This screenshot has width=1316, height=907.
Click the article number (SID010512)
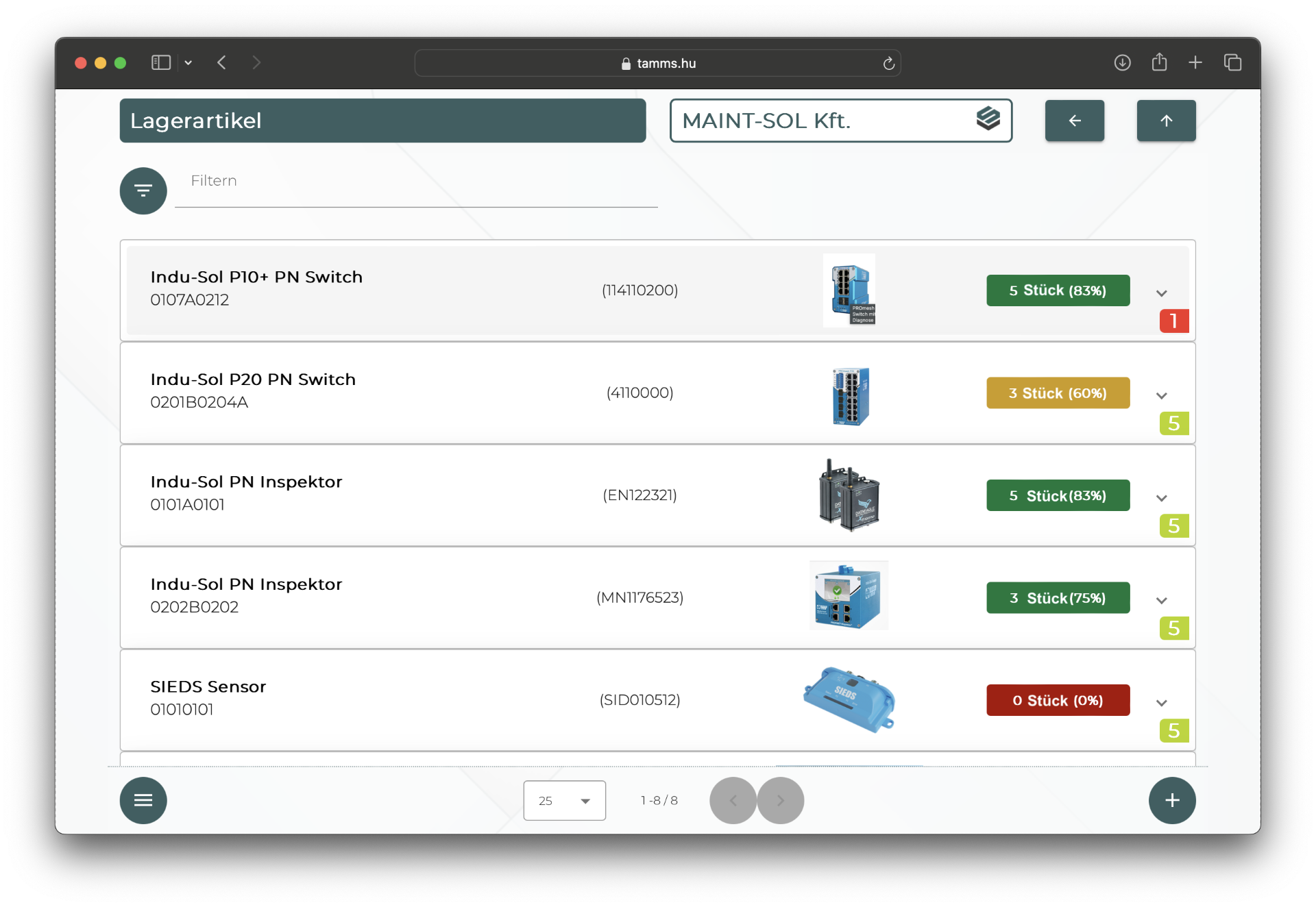(639, 700)
